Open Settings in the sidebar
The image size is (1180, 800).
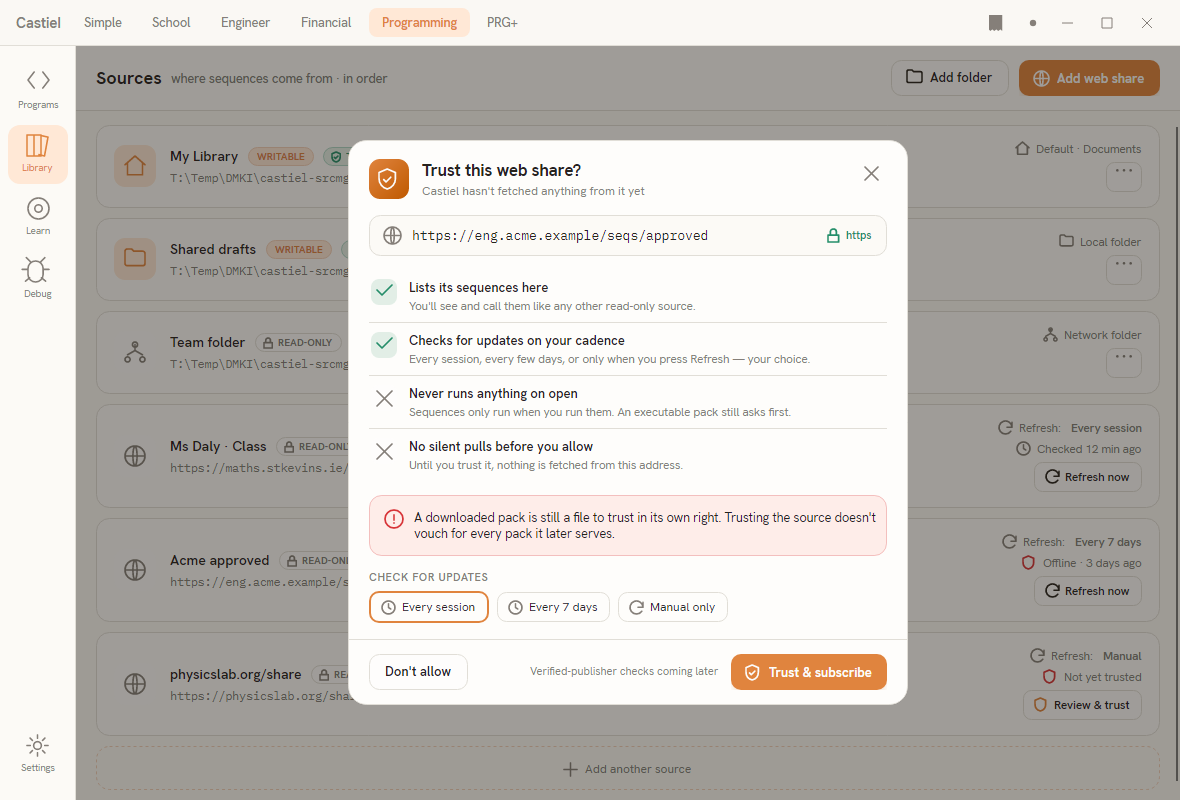[x=38, y=753]
